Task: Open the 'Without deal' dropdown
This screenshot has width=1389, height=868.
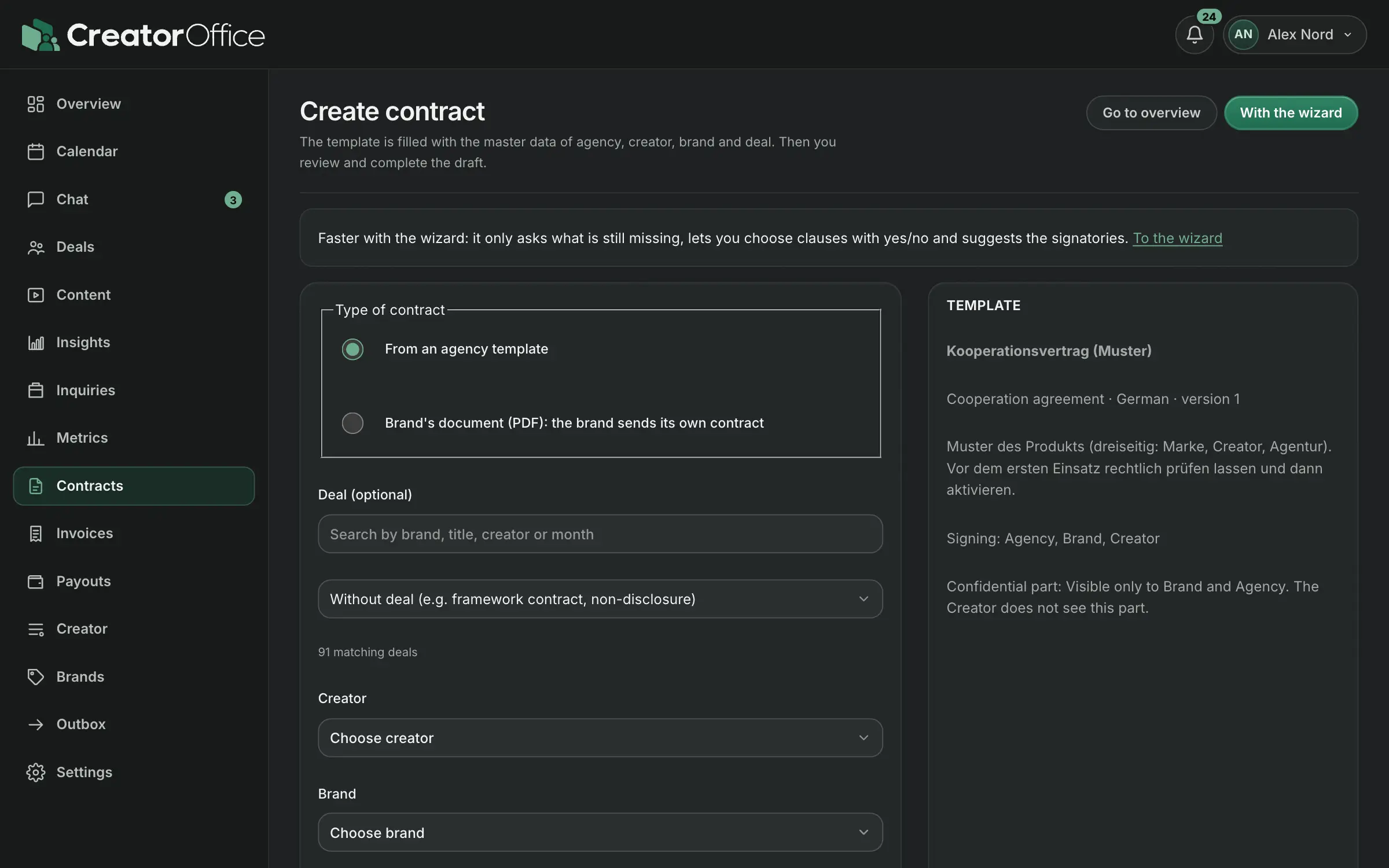Action: pos(600,599)
